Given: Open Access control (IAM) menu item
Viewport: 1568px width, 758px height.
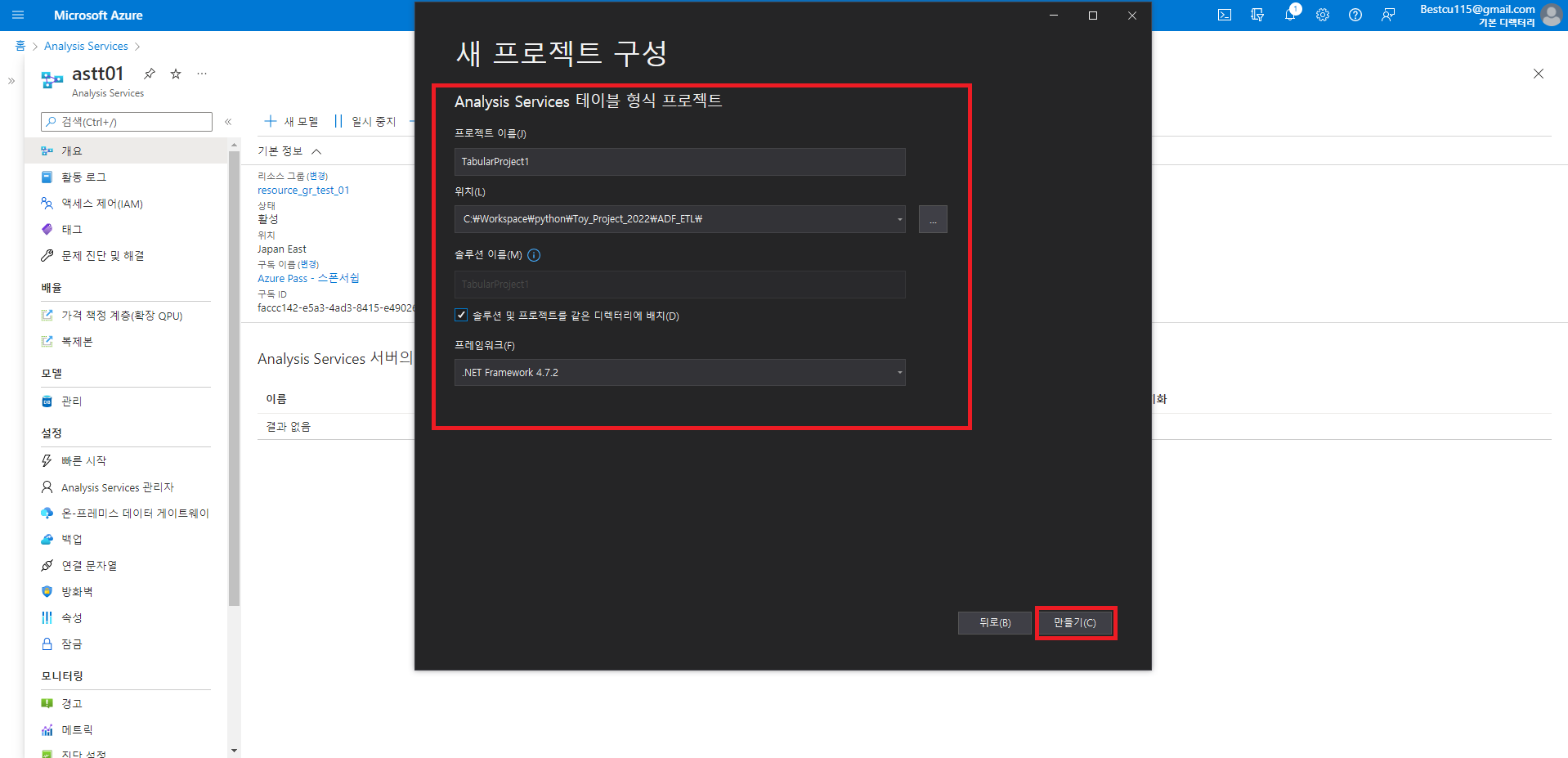Looking at the screenshot, I should click(x=126, y=203).
